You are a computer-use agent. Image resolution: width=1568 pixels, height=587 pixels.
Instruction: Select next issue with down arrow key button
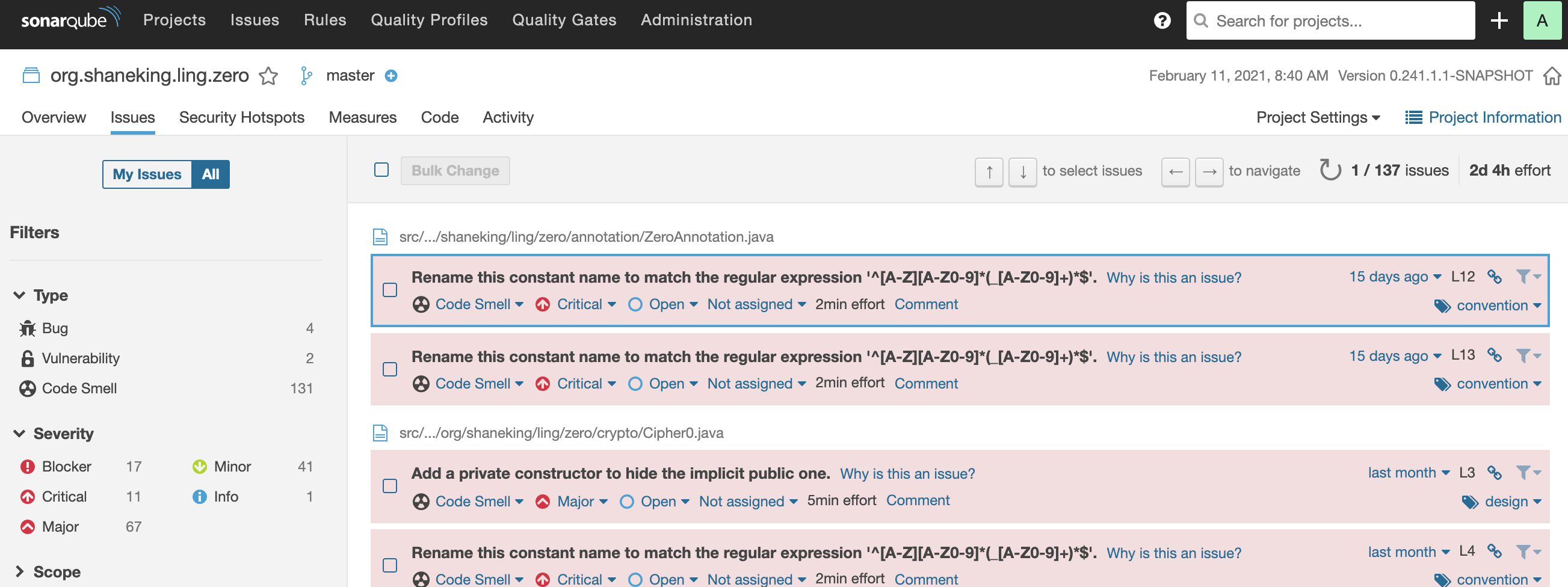[x=1023, y=172]
